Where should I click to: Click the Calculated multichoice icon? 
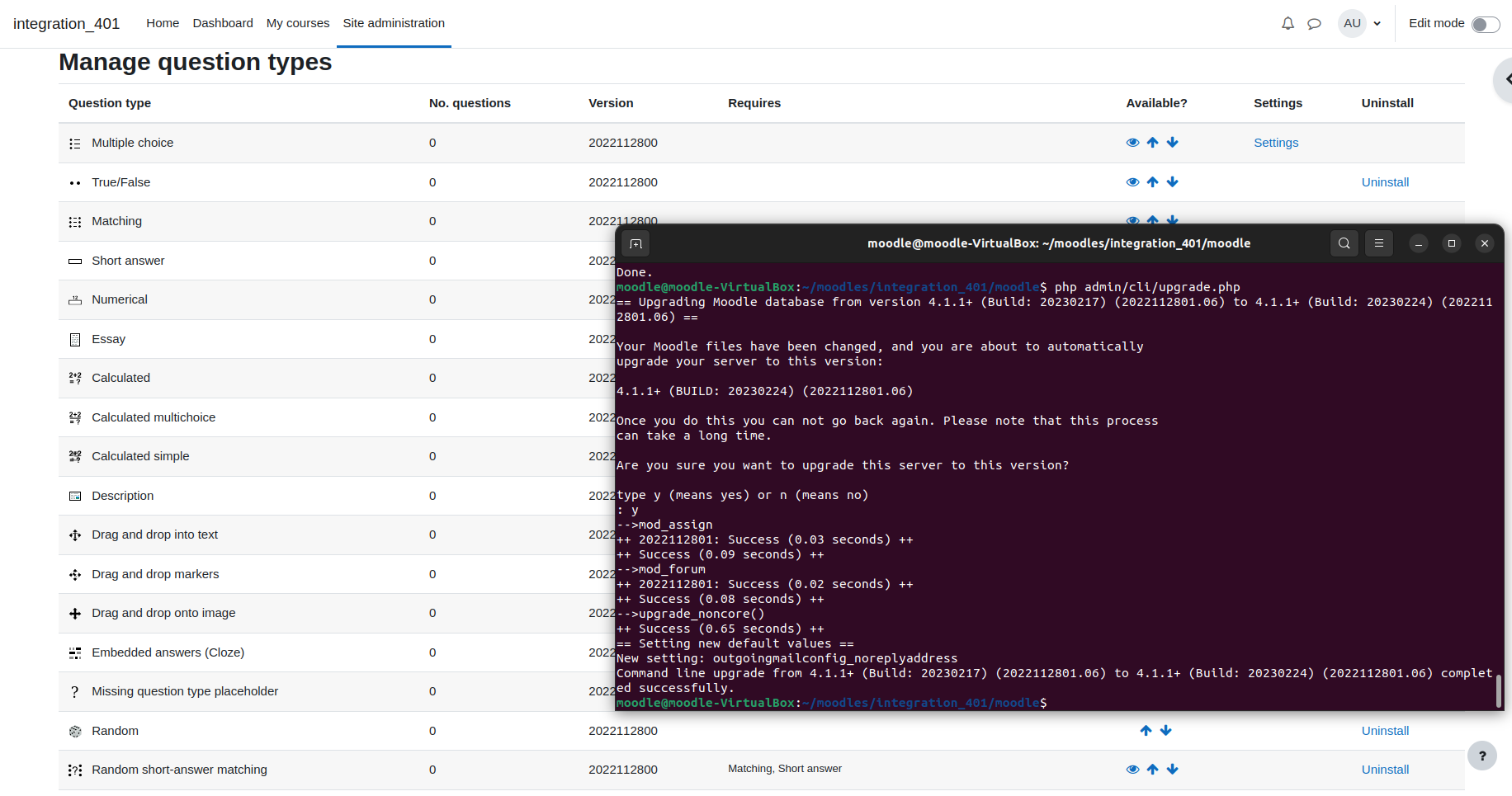click(x=75, y=418)
